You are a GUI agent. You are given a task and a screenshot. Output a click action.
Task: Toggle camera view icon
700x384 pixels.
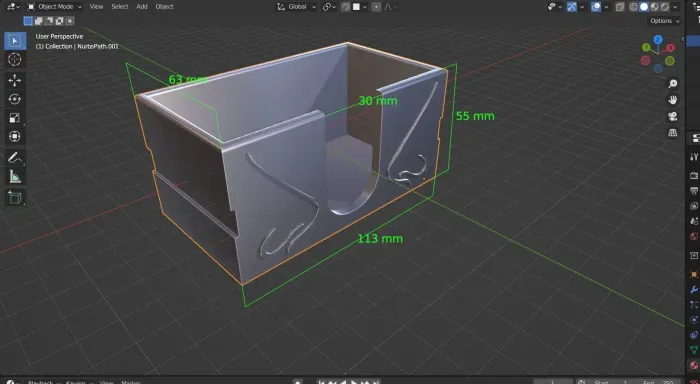click(673, 117)
